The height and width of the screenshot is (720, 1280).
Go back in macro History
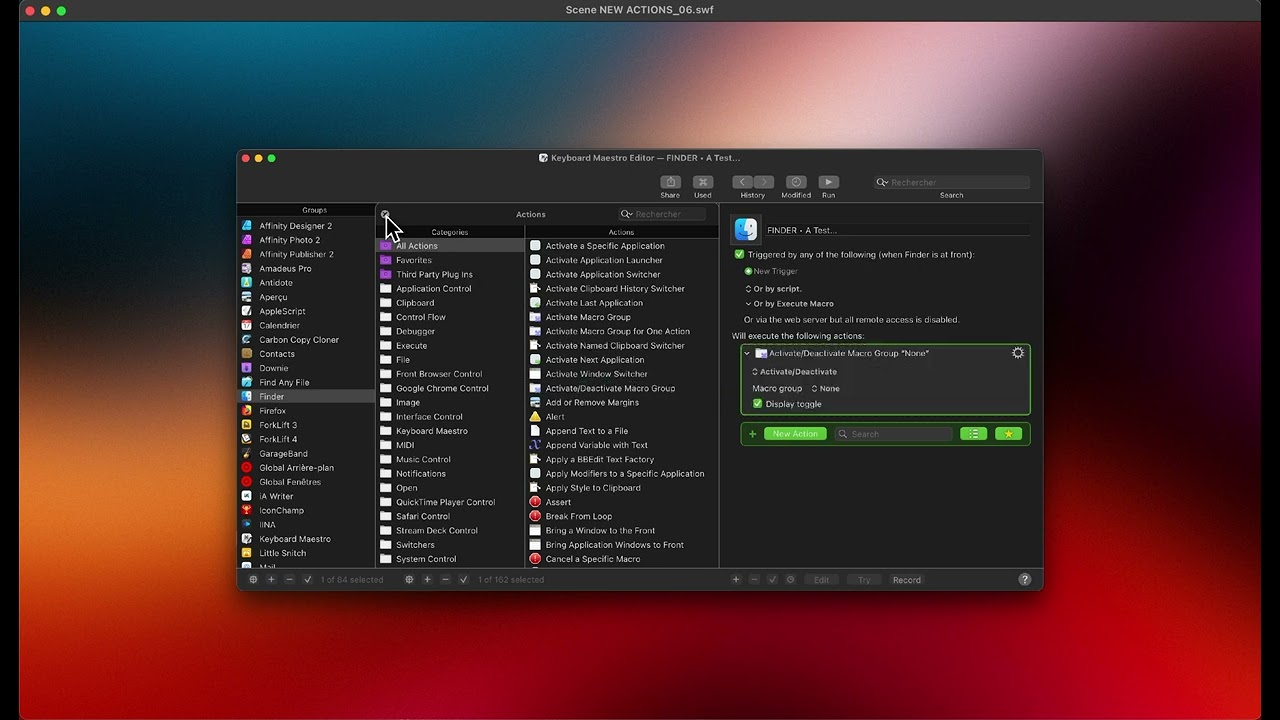742,182
